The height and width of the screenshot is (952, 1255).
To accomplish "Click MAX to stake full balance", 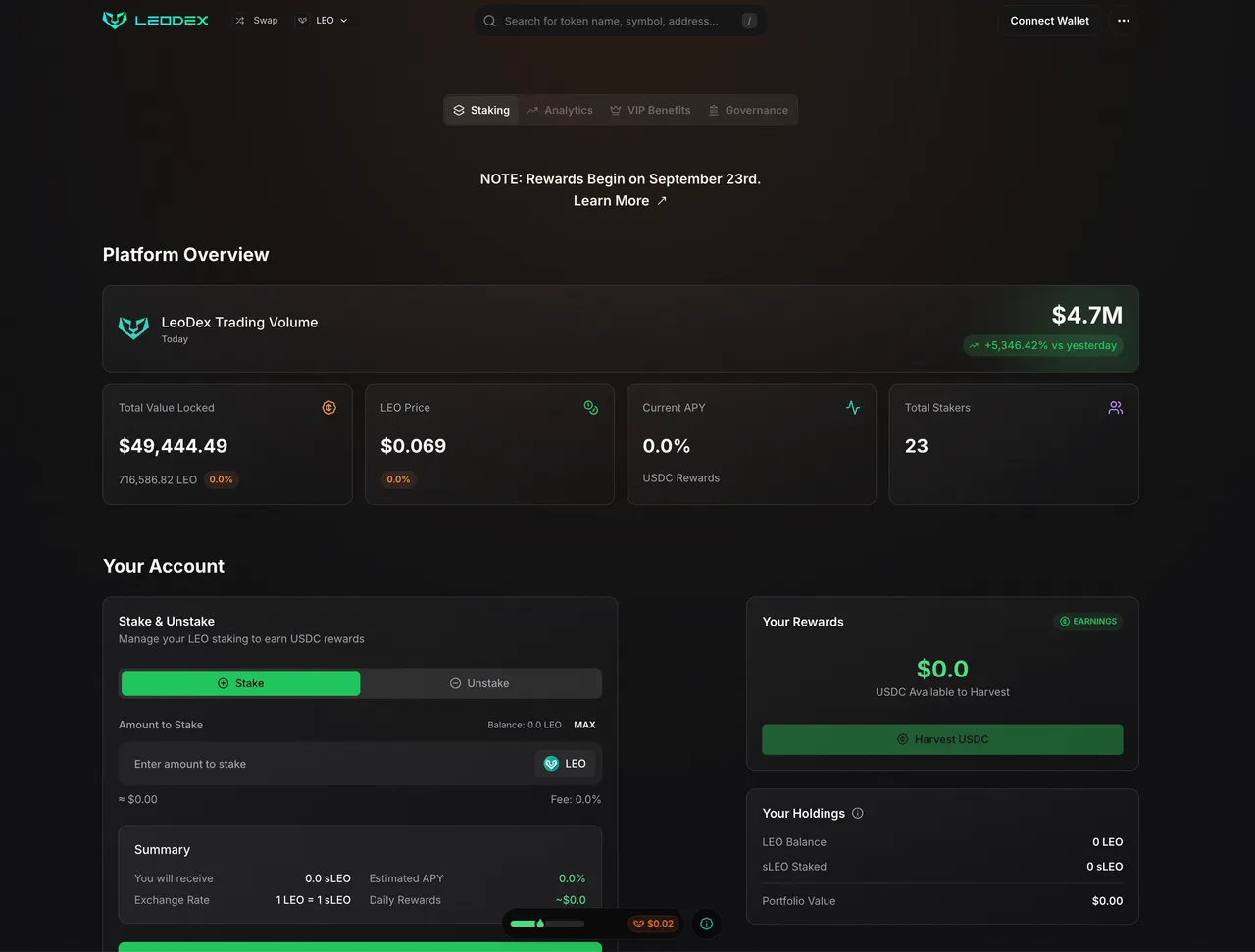I will click(x=584, y=725).
